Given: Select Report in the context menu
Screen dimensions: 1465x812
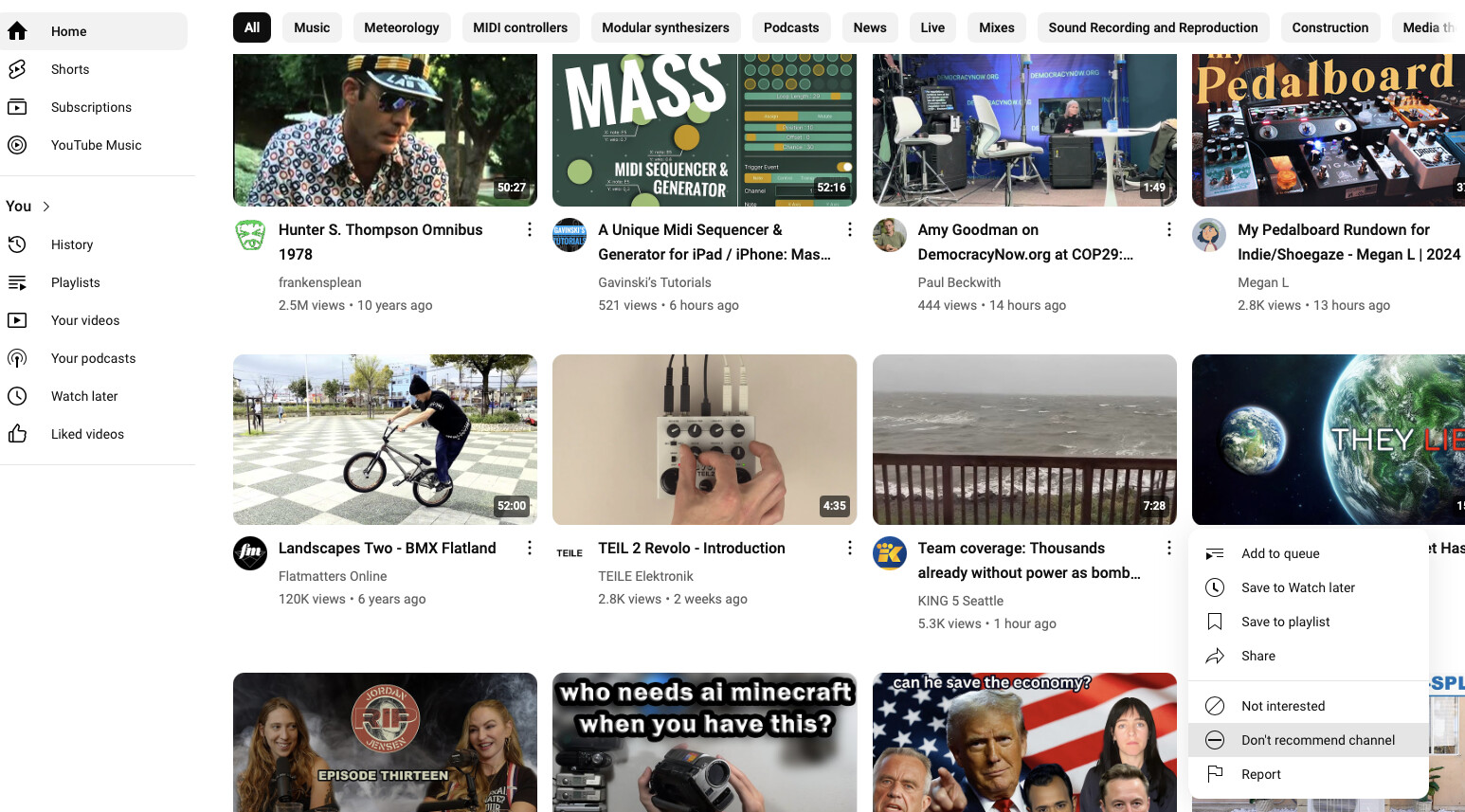Looking at the screenshot, I should [x=1308, y=774].
